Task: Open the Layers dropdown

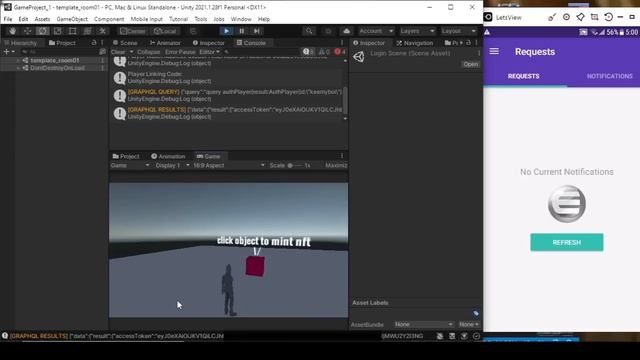Action: coord(417,31)
